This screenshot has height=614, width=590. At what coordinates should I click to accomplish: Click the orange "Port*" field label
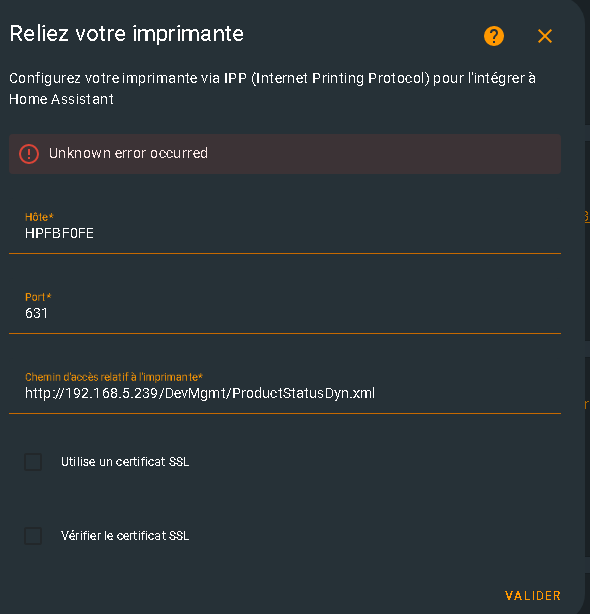tap(38, 297)
